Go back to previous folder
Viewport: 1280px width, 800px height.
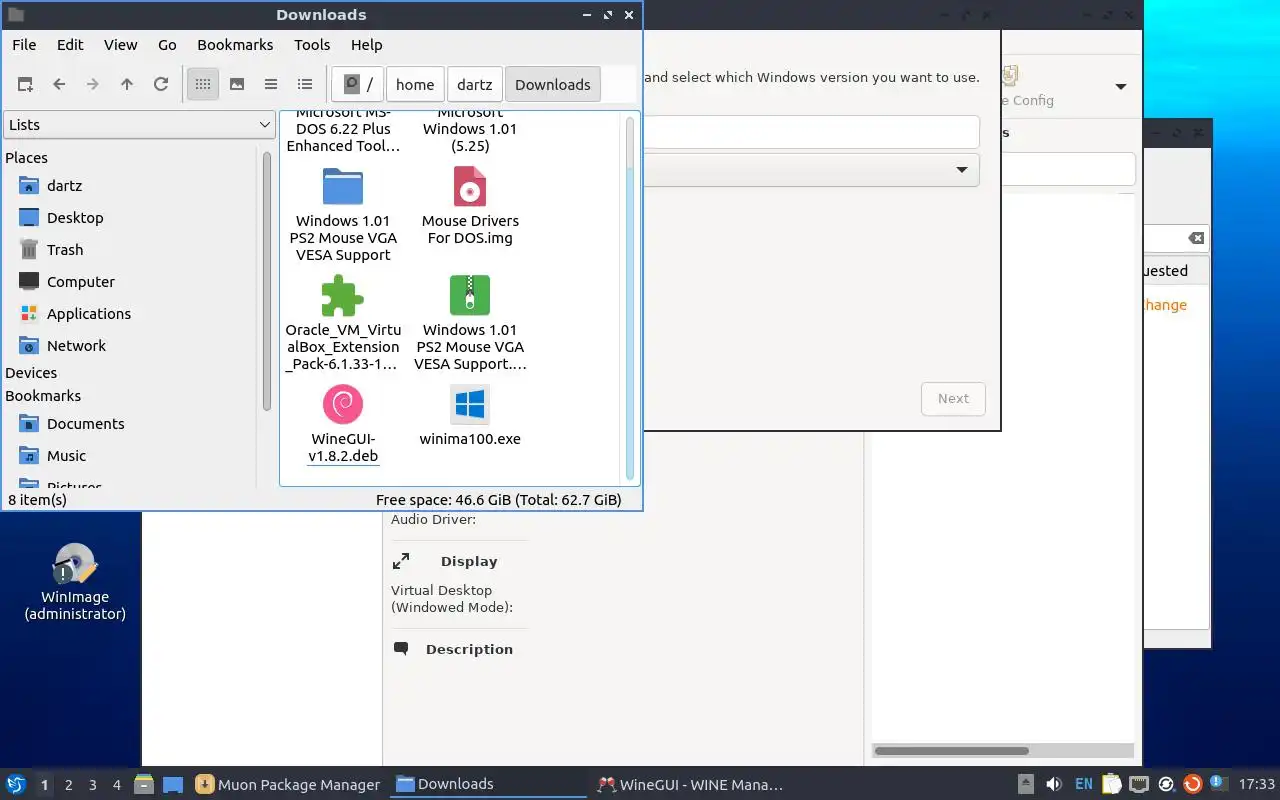pyautogui.click(x=59, y=85)
